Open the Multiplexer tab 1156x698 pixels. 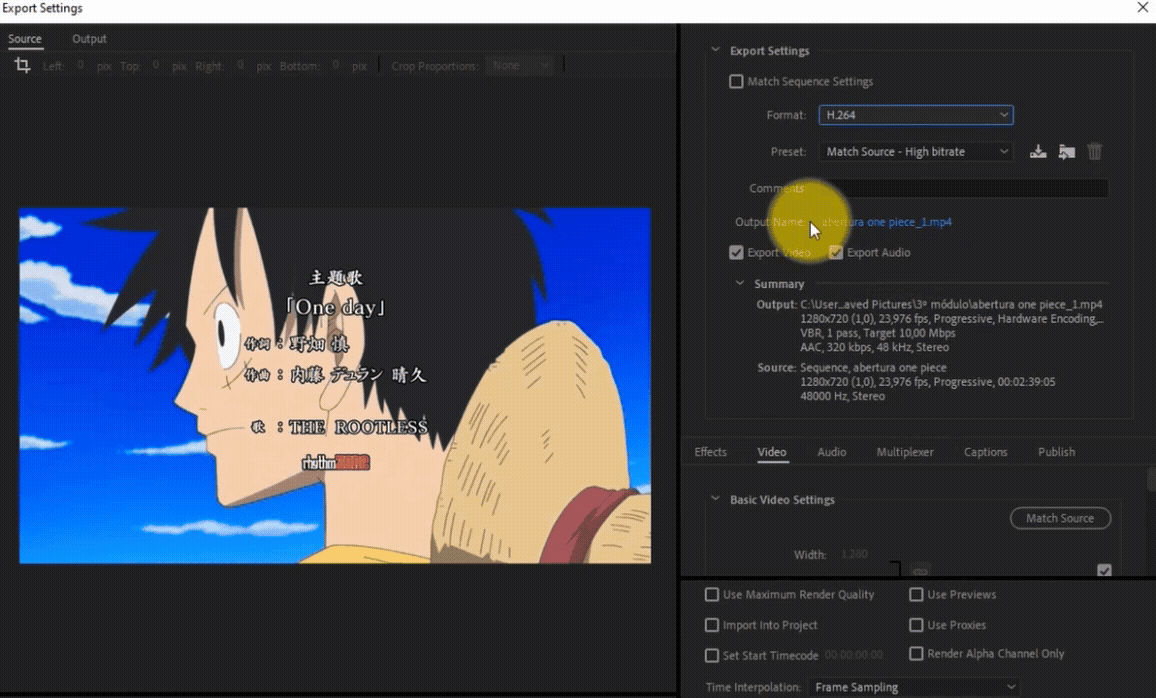(904, 452)
